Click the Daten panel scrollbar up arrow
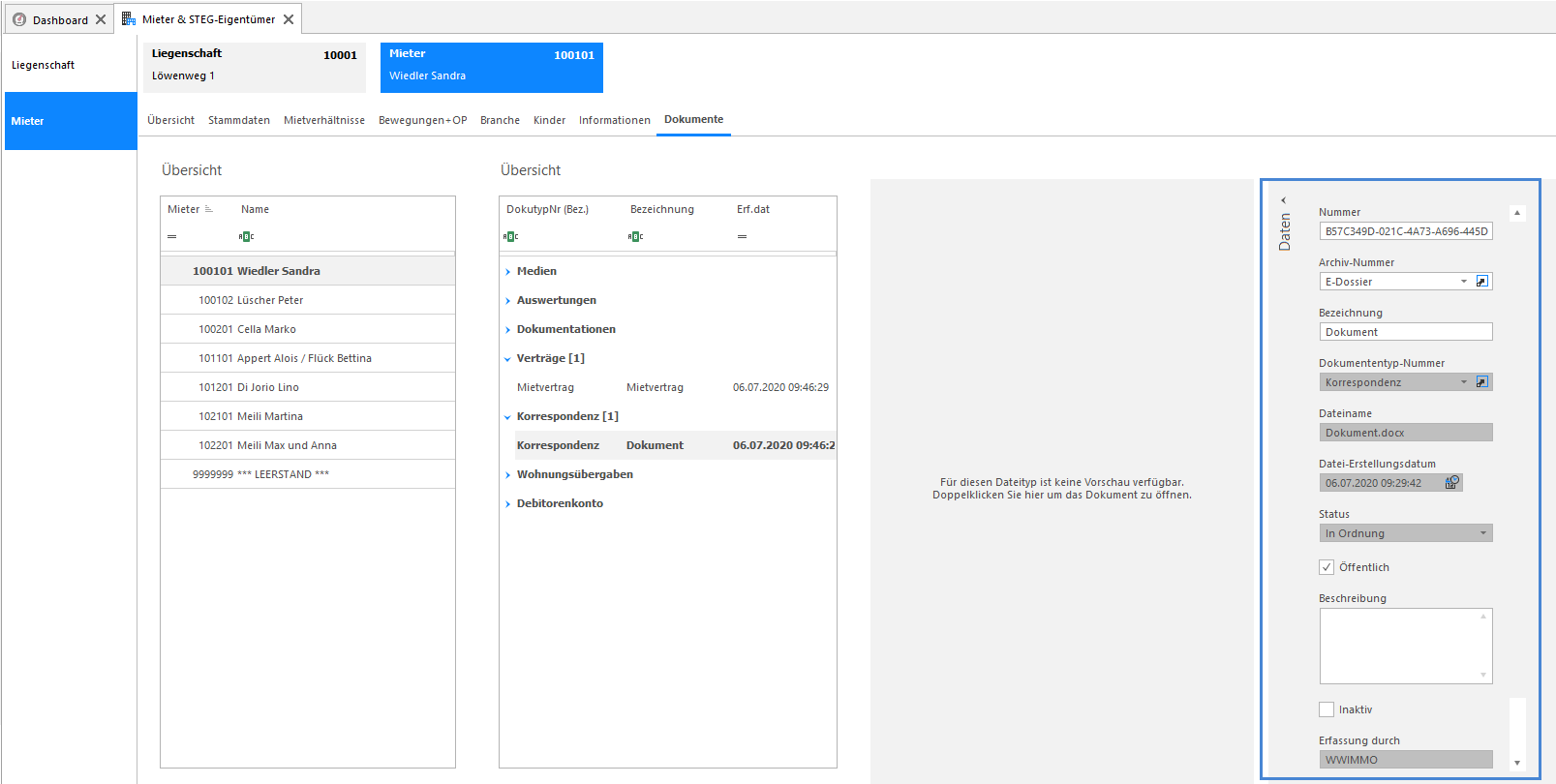 (x=1517, y=213)
